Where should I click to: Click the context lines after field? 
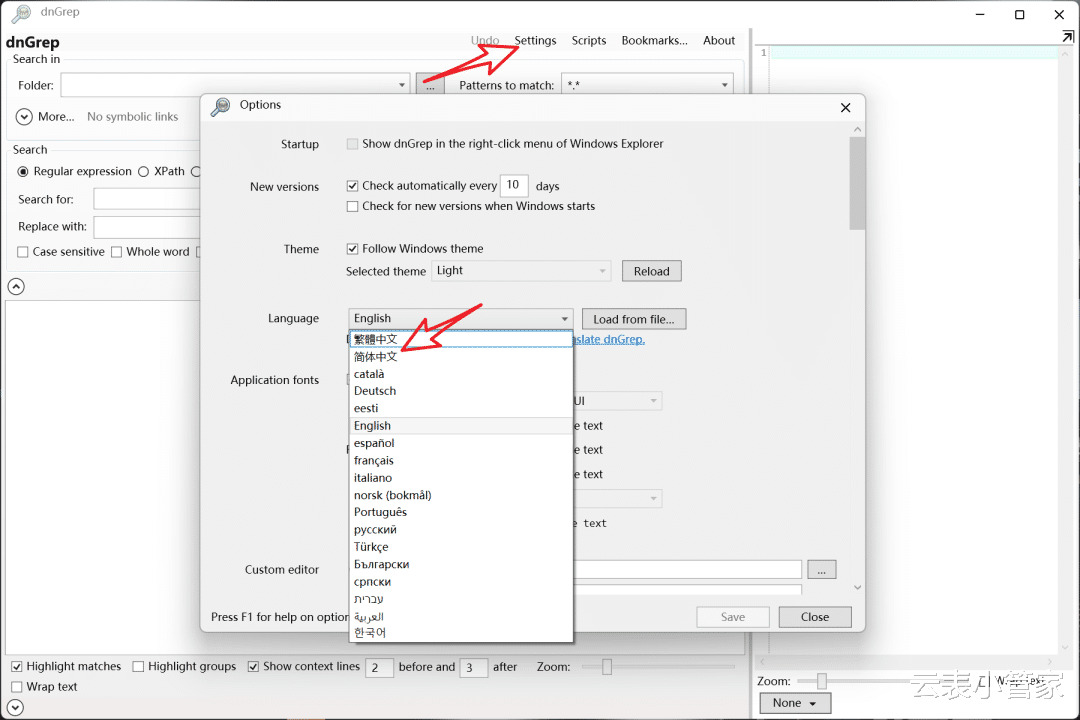click(473, 668)
